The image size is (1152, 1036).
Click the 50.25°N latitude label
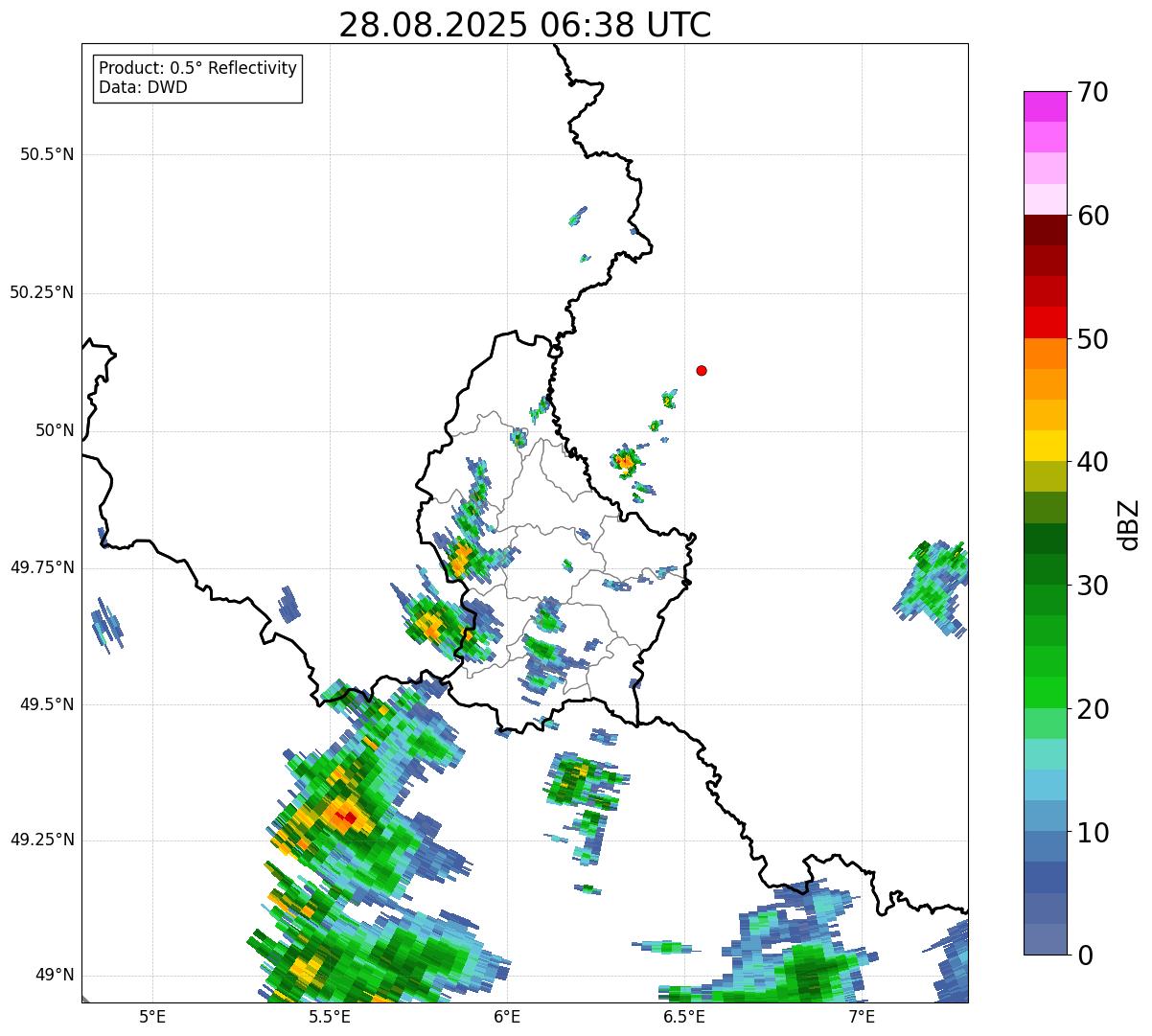coord(42,292)
